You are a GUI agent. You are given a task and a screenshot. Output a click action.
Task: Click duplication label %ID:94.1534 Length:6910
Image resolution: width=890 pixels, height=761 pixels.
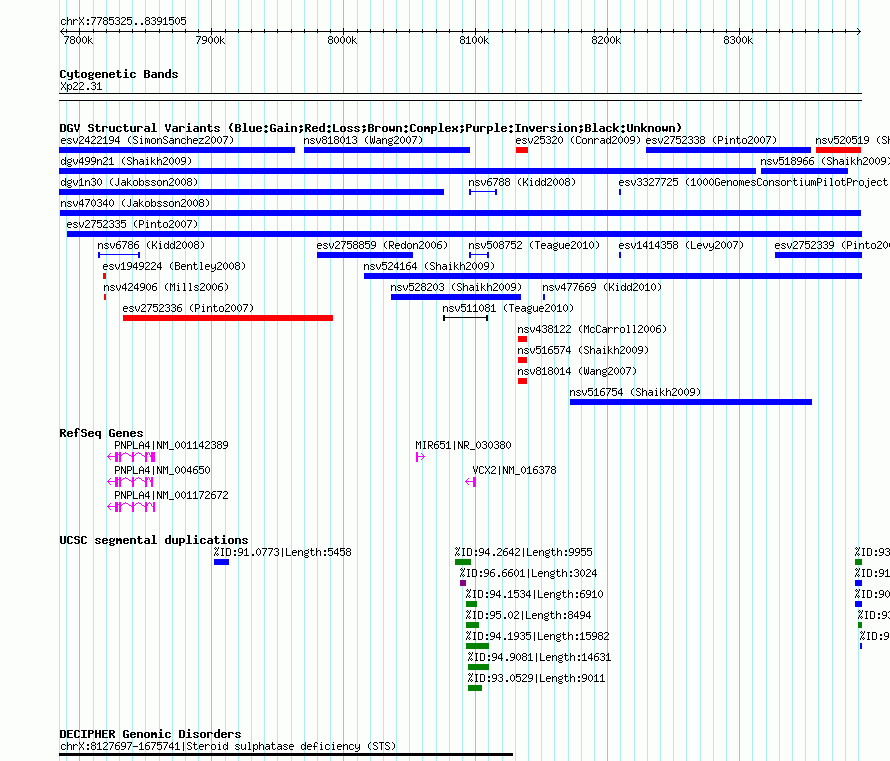pyautogui.click(x=535, y=594)
